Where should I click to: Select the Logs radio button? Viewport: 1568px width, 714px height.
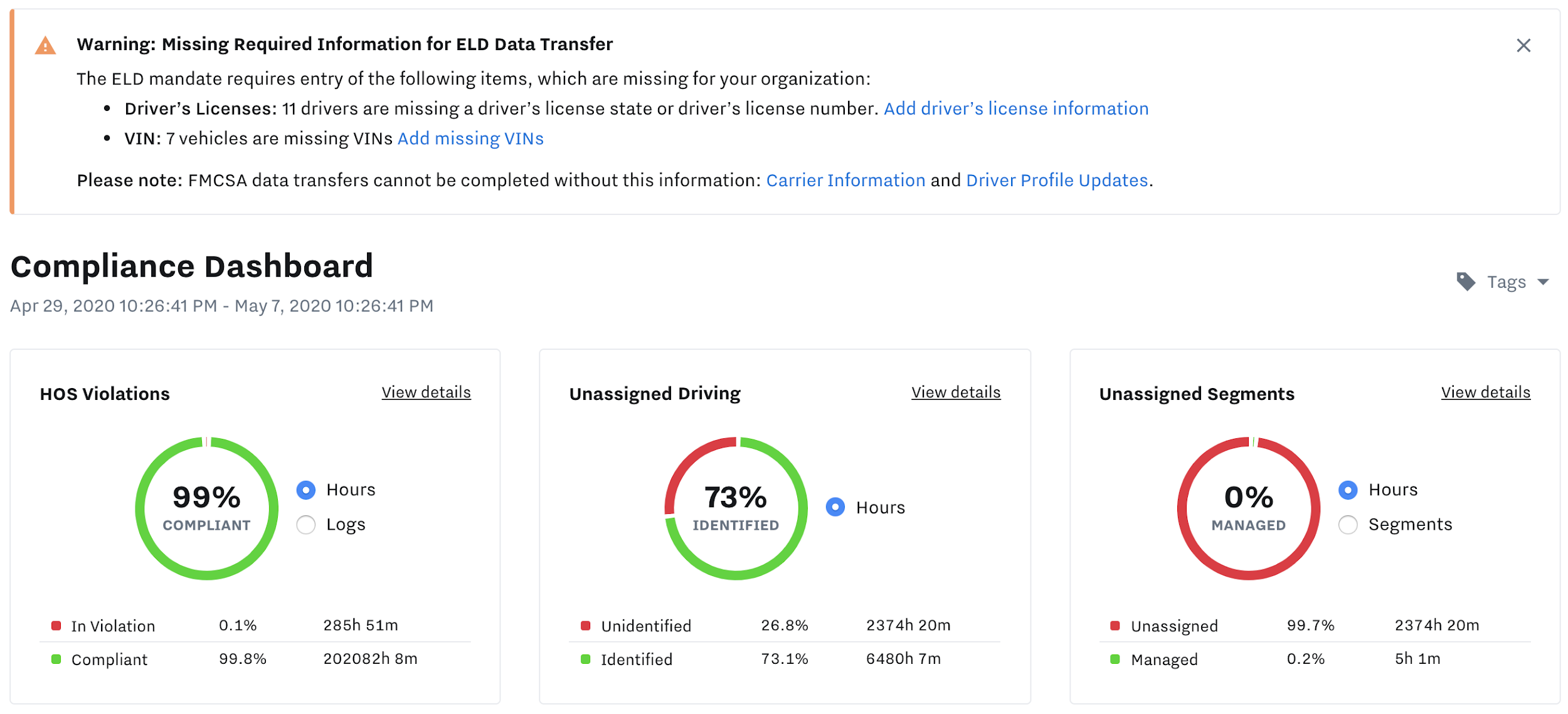click(306, 524)
